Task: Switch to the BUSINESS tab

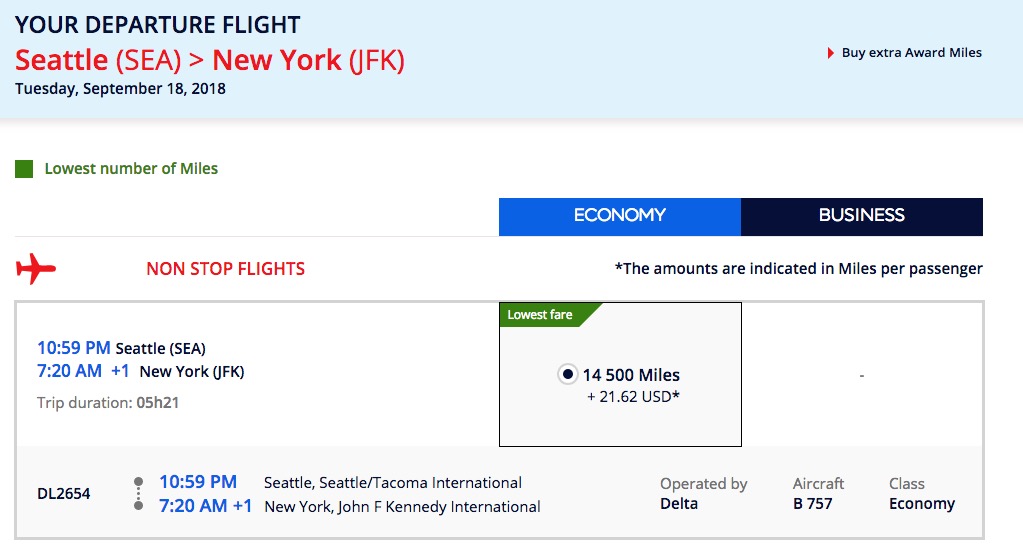Action: coord(862,217)
